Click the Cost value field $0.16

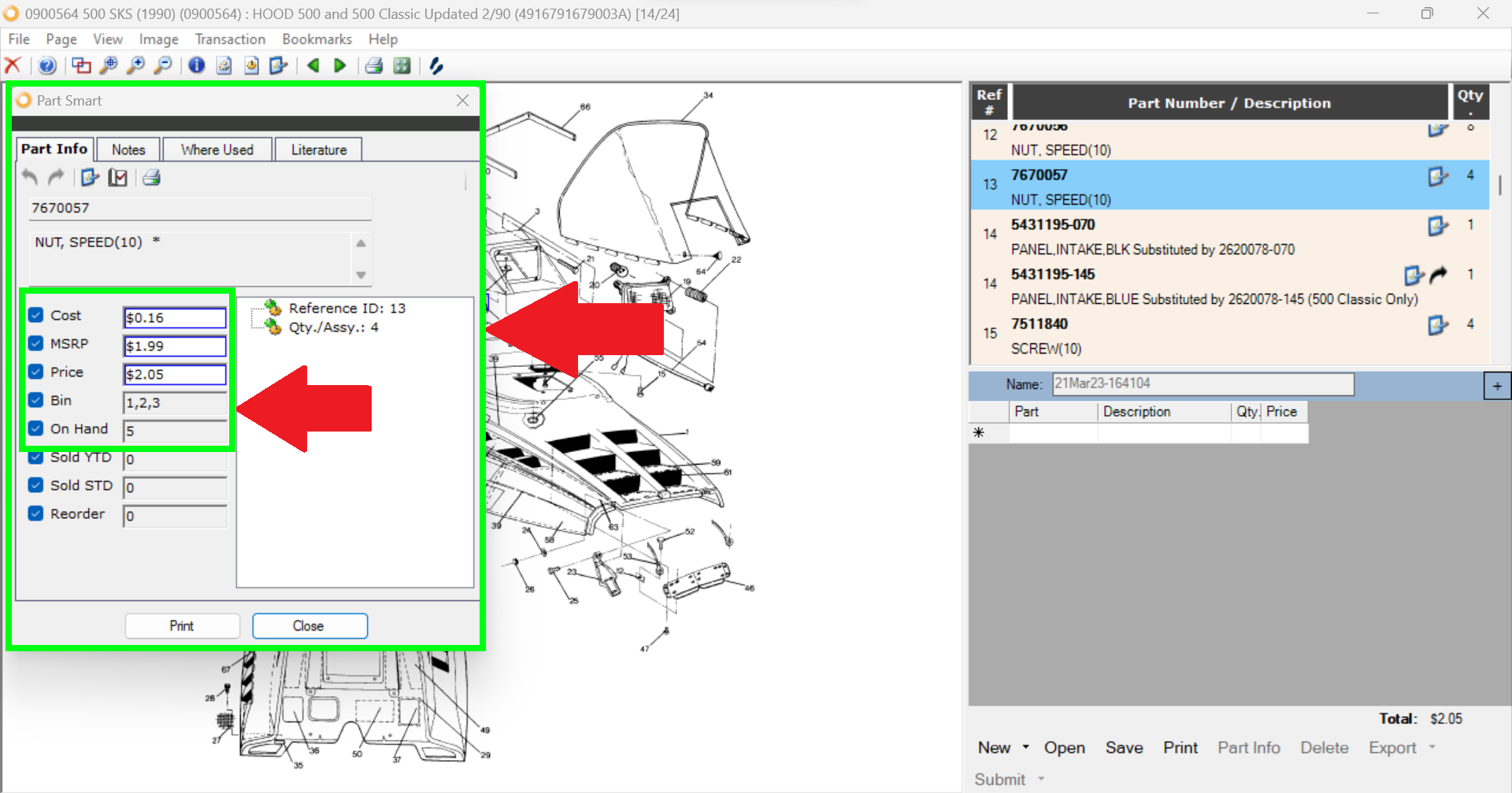click(175, 318)
